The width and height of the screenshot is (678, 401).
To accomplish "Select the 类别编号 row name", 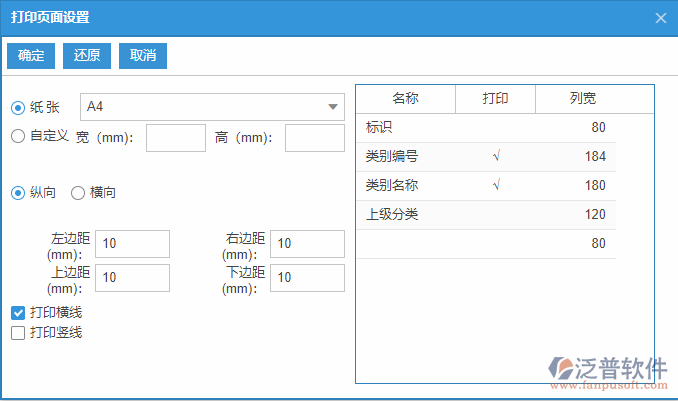I will click(x=392, y=157).
